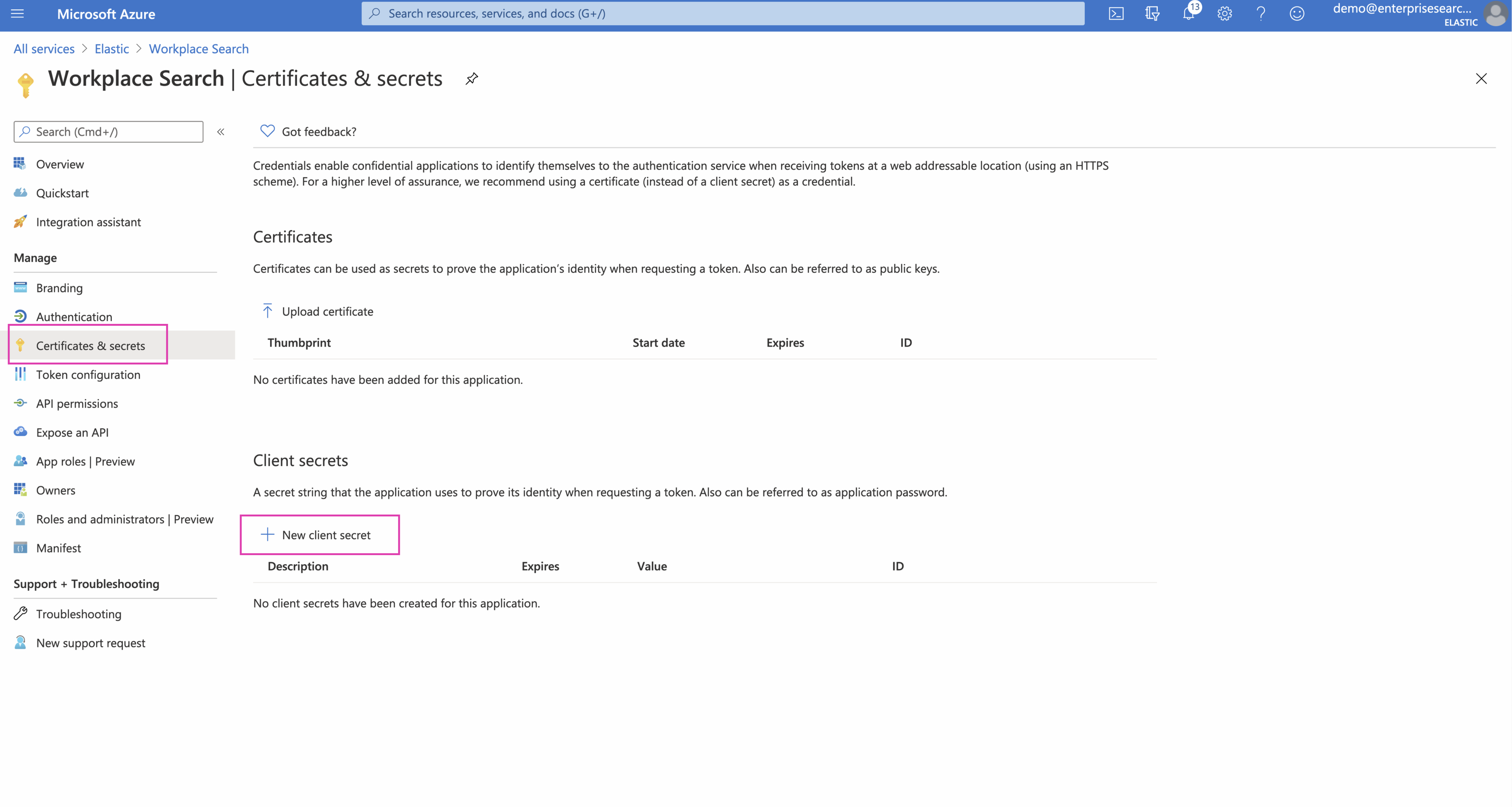Click the global search resources field

click(722, 14)
